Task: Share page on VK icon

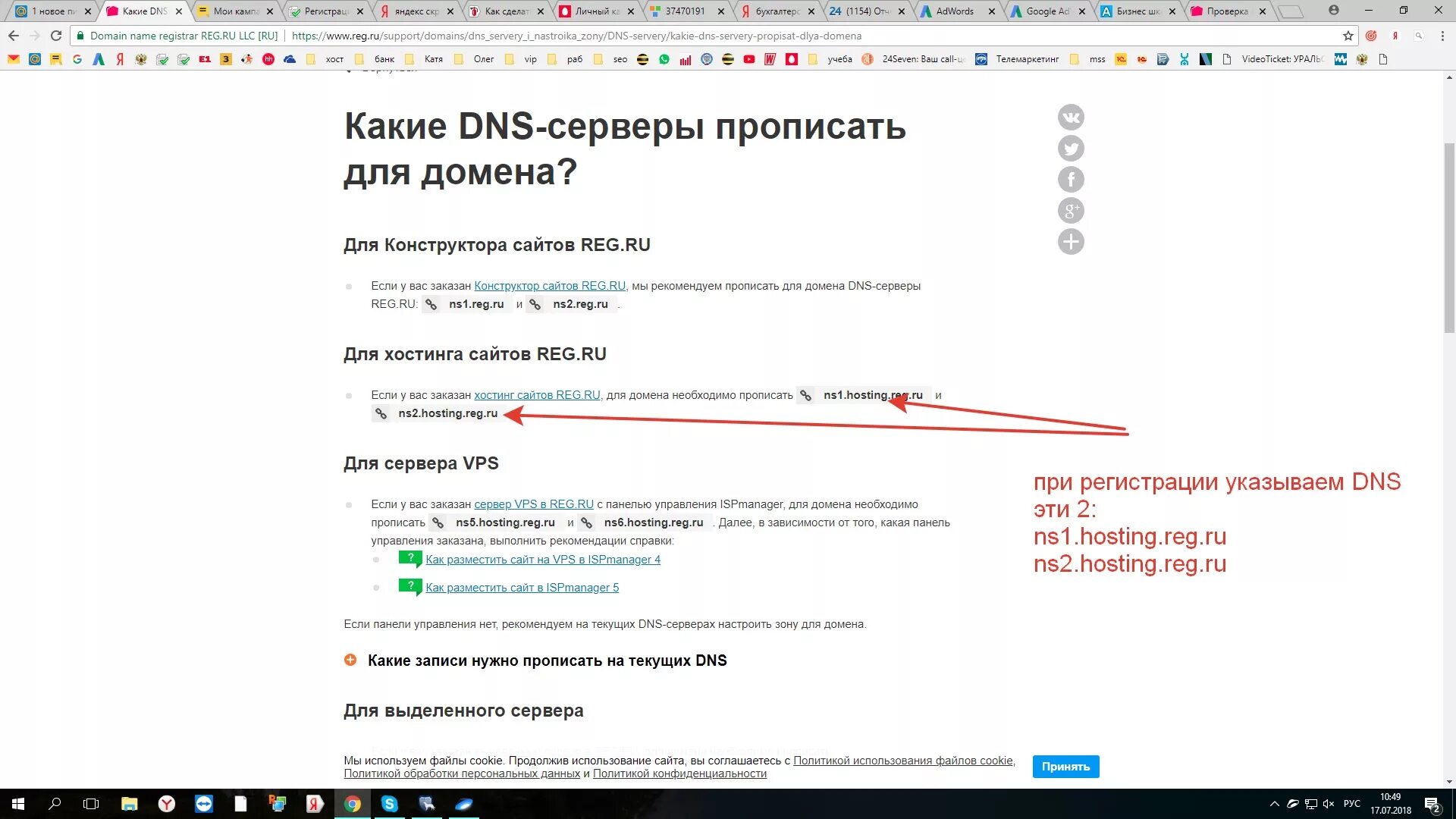Action: pyautogui.click(x=1071, y=118)
